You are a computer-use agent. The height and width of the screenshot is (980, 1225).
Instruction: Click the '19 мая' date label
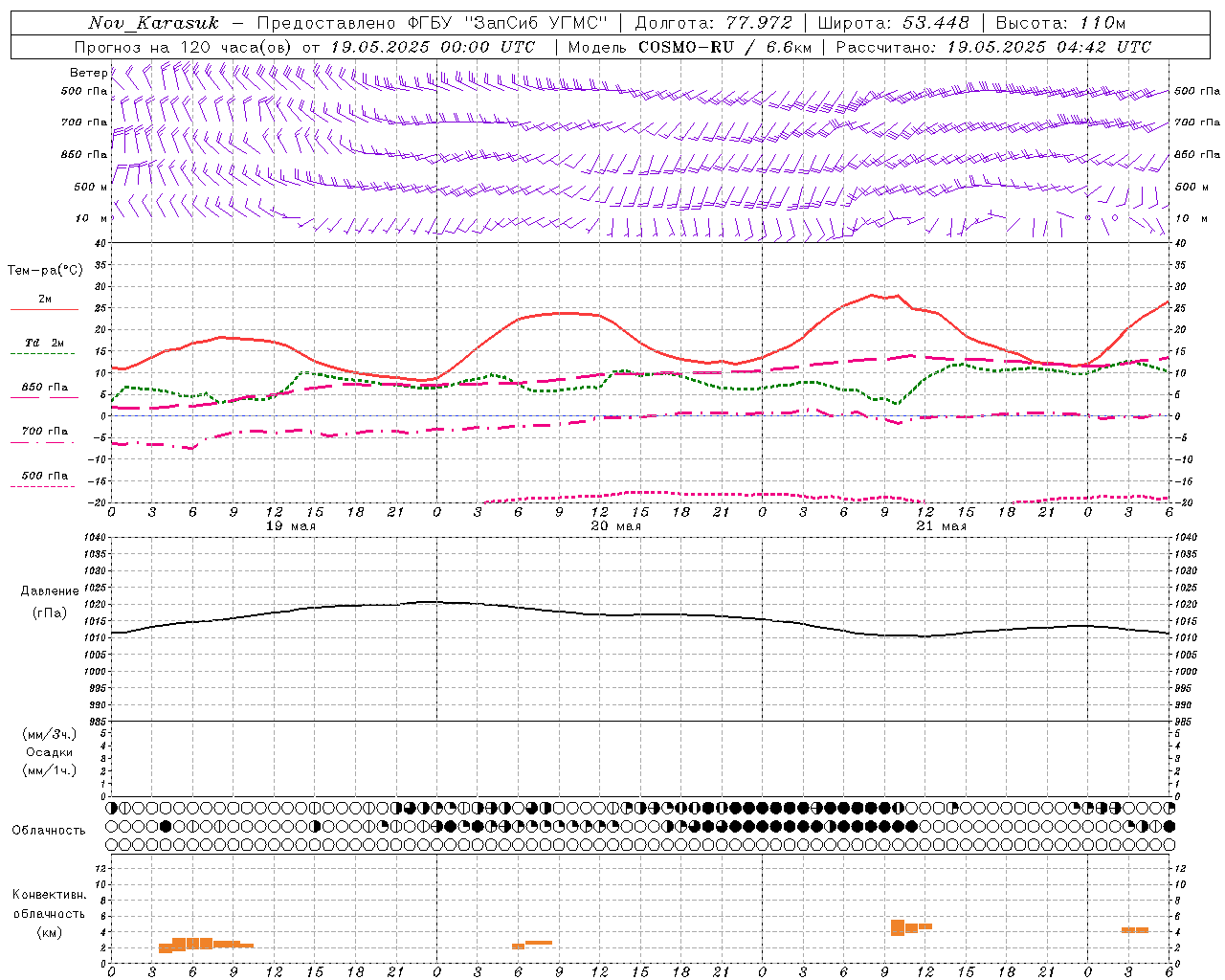(290, 526)
